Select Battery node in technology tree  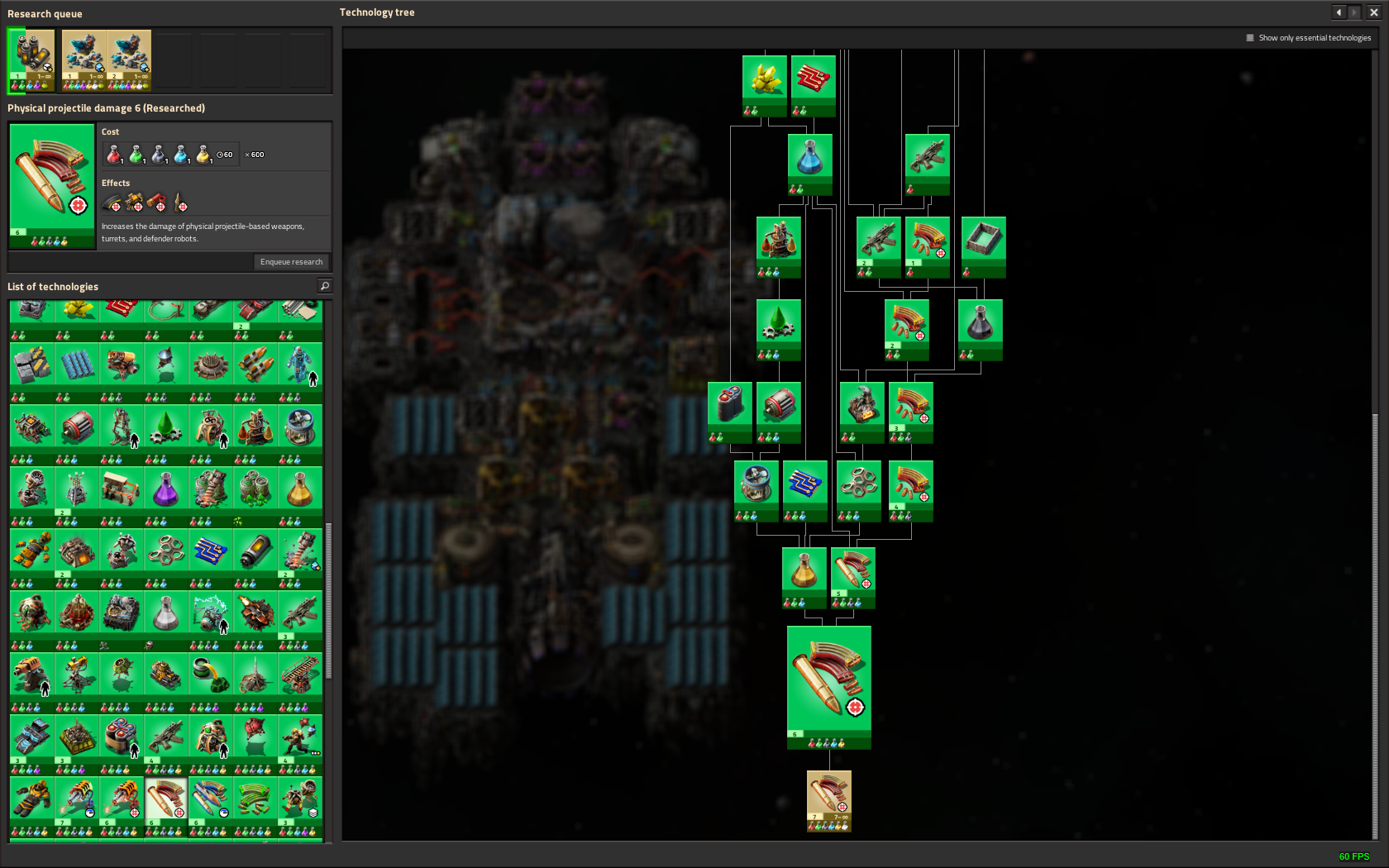[x=730, y=413]
